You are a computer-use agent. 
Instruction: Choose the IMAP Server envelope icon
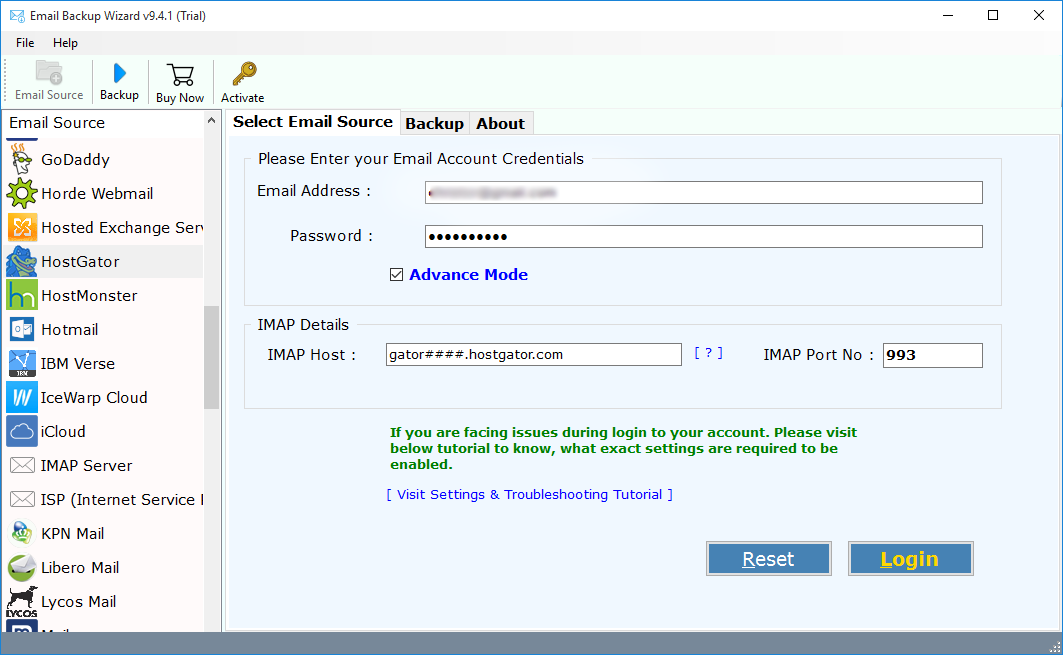(22, 465)
